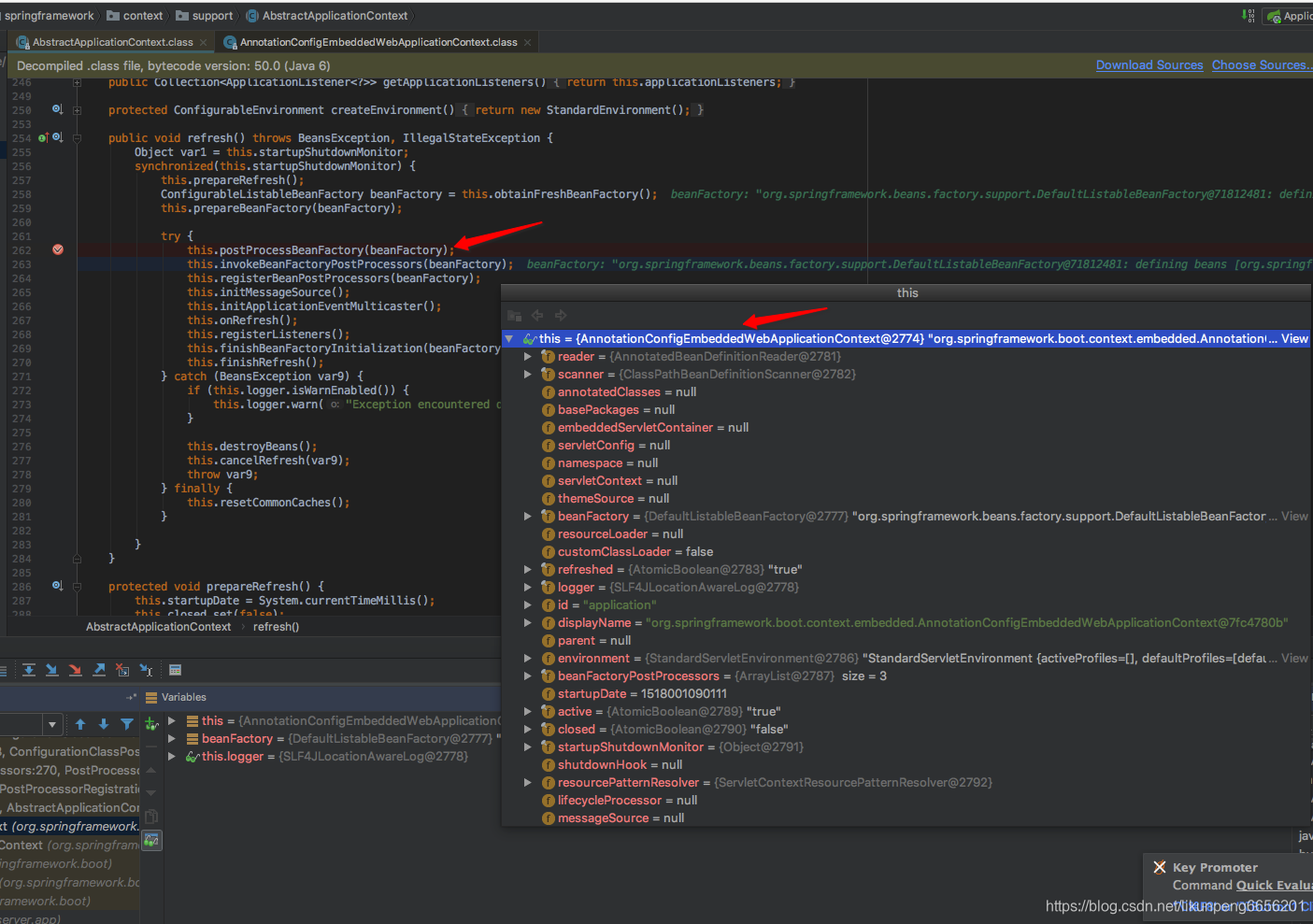Viewport: 1313px width, 924px height.
Task: Select the shutdownHook = null row
Action: [x=906, y=764]
